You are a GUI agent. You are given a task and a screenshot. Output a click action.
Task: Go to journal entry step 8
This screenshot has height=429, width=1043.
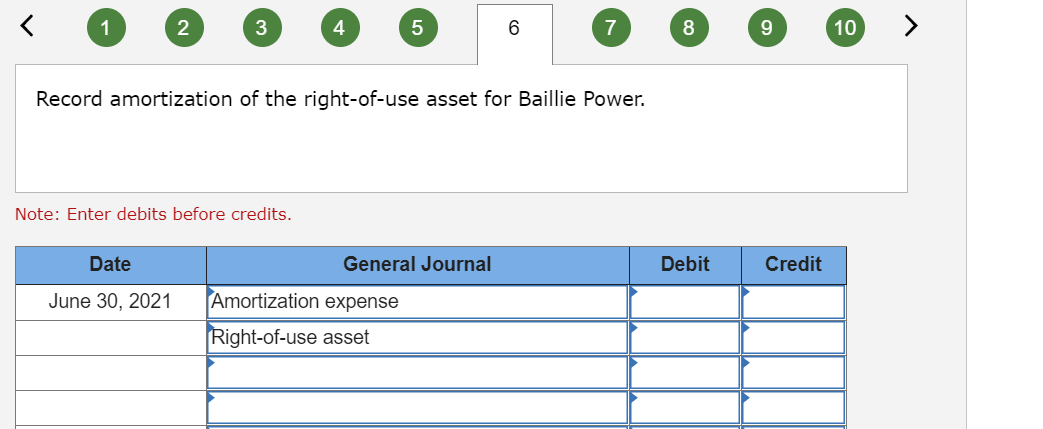[x=688, y=28]
